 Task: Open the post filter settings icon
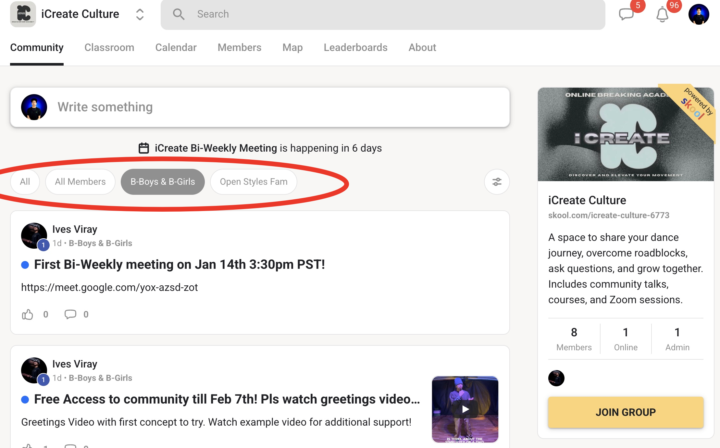(x=496, y=182)
